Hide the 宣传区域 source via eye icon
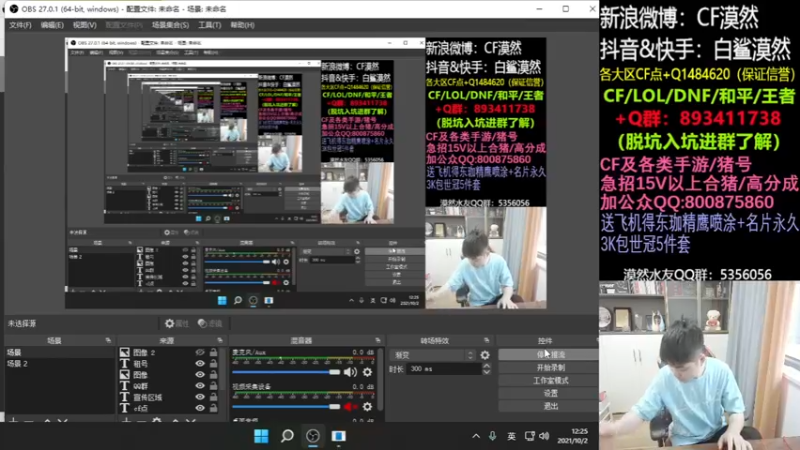Viewport: 800px width, 450px height. (200, 397)
